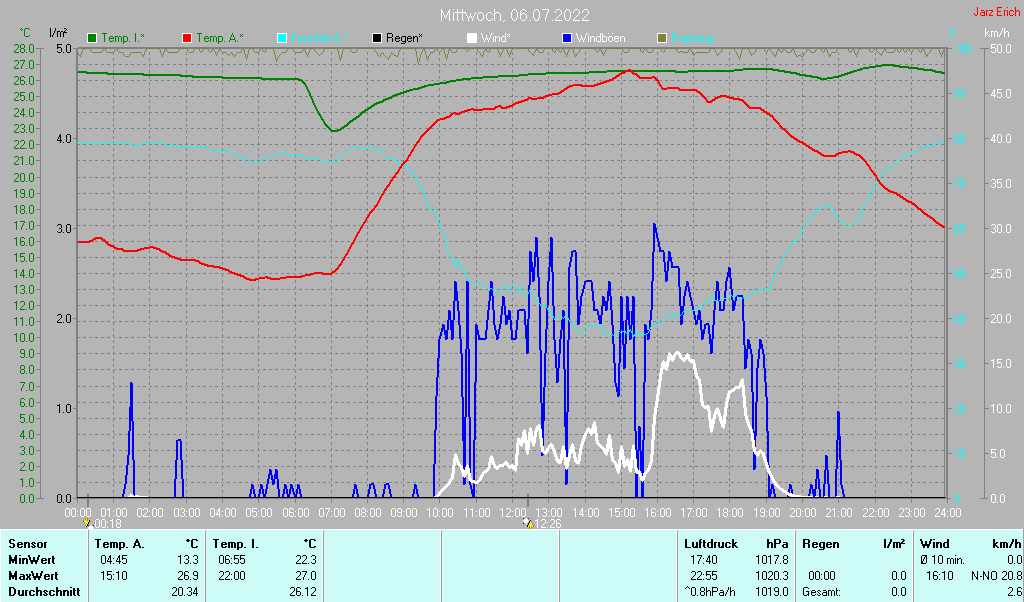Click the 'Temp. I.' column header in table
This screenshot has height=602, width=1024.
(236, 544)
